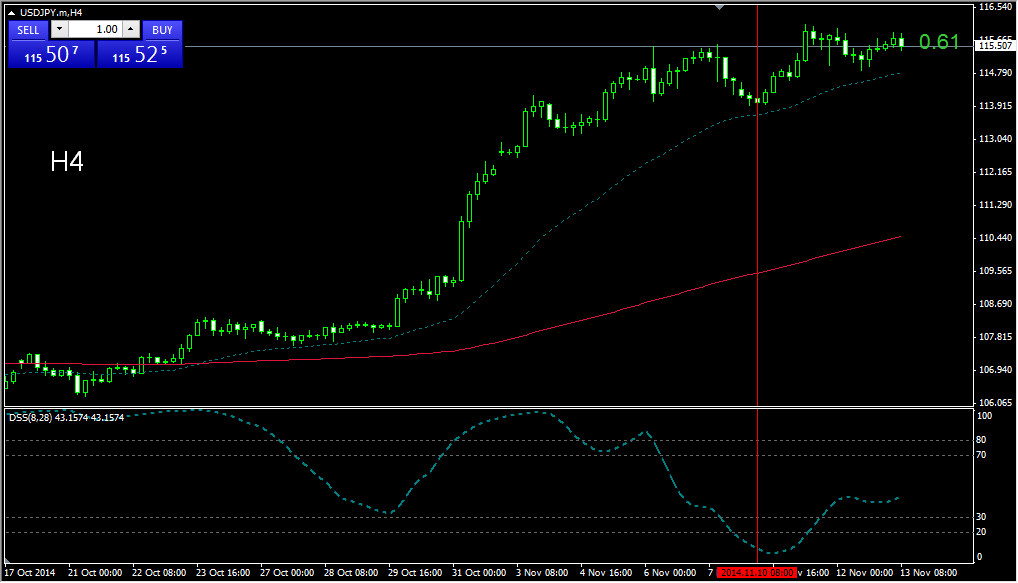Select the USDJPY.m,H4 chart title

click(x=51, y=13)
